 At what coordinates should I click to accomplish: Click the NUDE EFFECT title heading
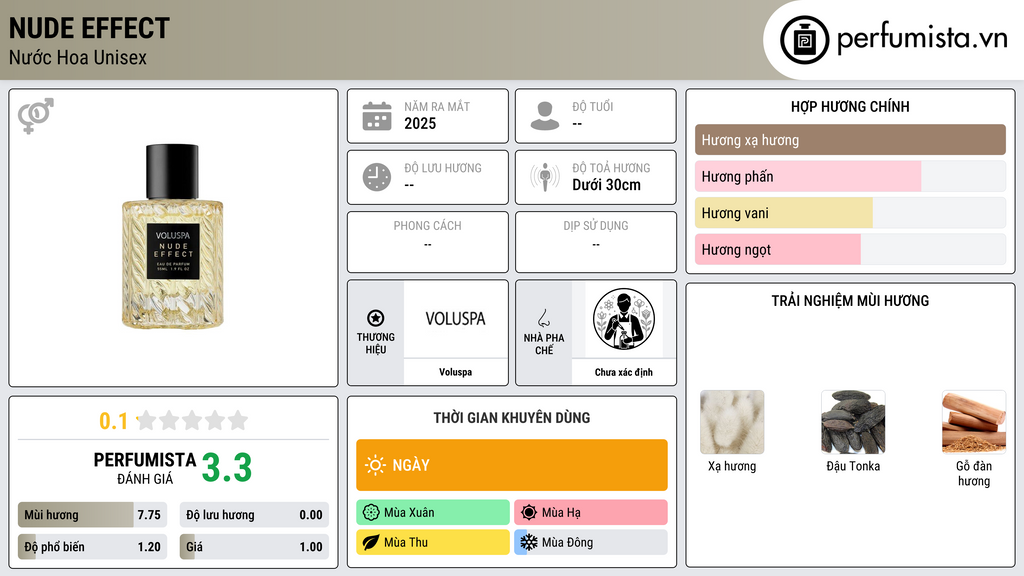[x=89, y=28]
